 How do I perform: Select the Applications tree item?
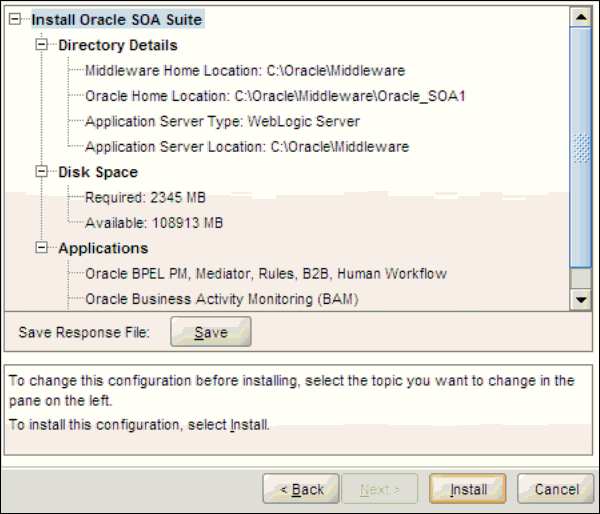coord(103,248)
